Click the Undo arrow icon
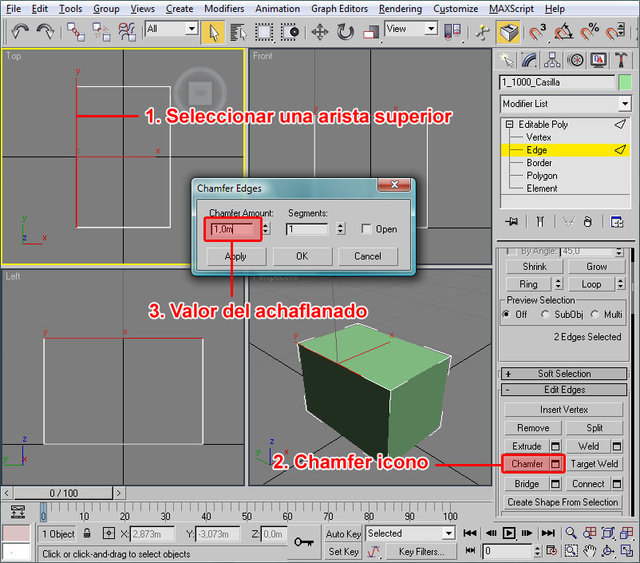This screenshot has width=640, height=563. 20,31
